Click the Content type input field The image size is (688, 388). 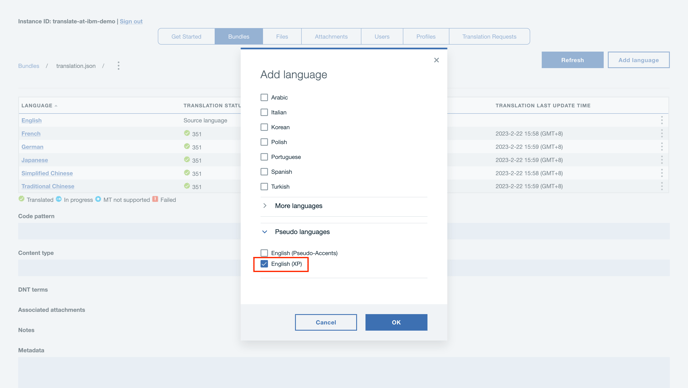point(344,268)
